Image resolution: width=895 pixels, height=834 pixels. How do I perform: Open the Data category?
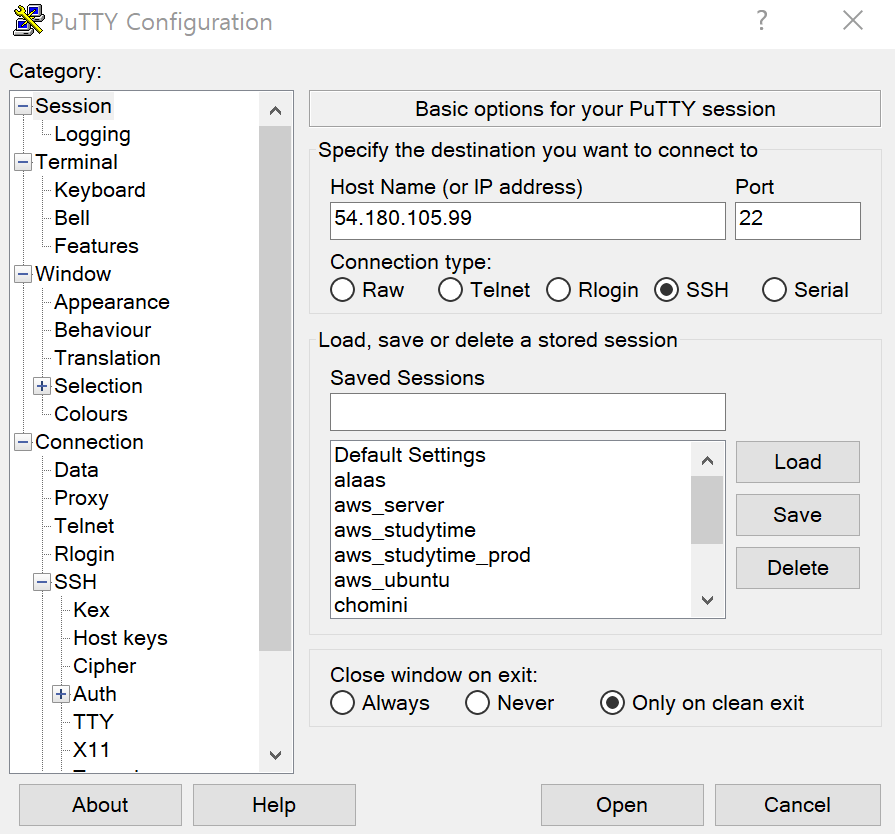(x=76, y=470)
